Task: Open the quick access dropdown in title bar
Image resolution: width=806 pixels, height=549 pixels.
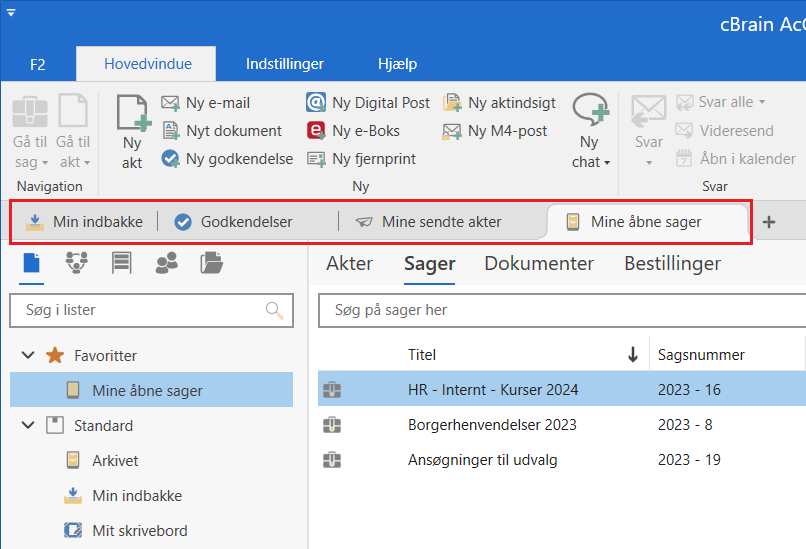Action: click(x=11, y=13)
